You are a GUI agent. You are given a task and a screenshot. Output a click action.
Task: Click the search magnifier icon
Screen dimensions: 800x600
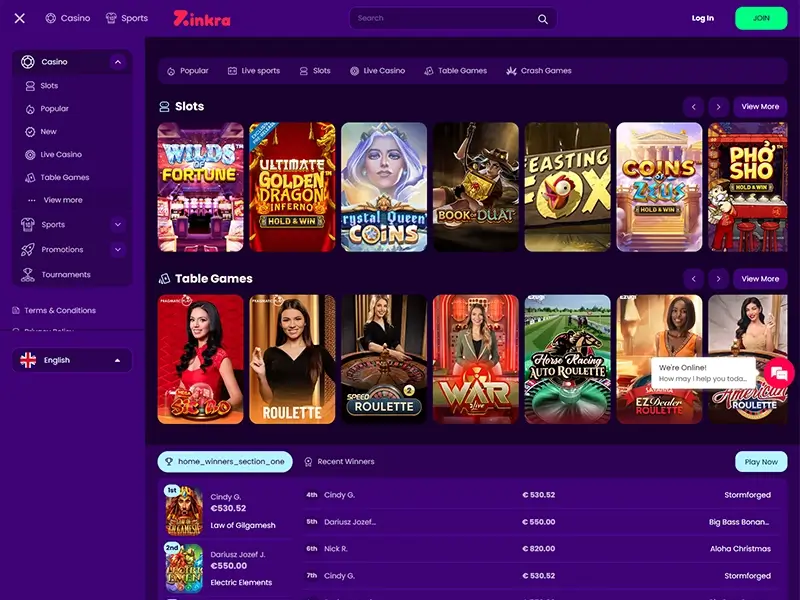[543, 19]
